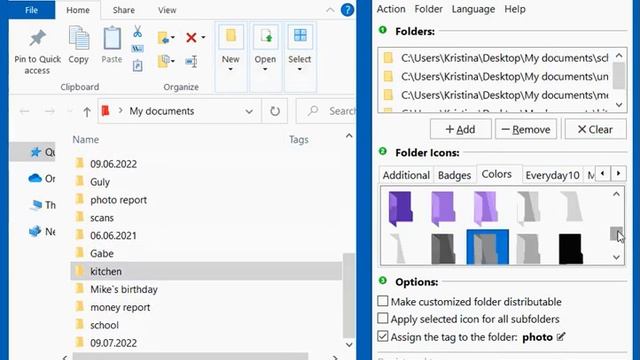Click the red Delete X icon
The width and height of the screenshot is (640, 360).
pos(191,38)
